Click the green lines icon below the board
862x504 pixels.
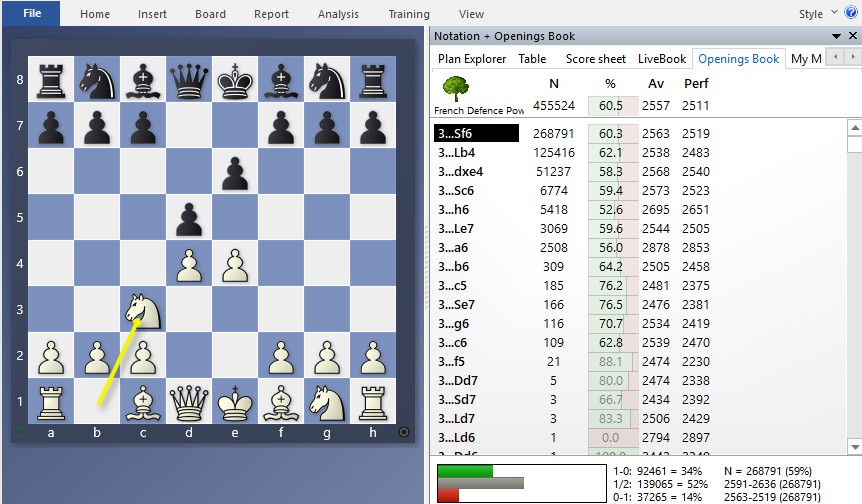[x=17, y=432]
